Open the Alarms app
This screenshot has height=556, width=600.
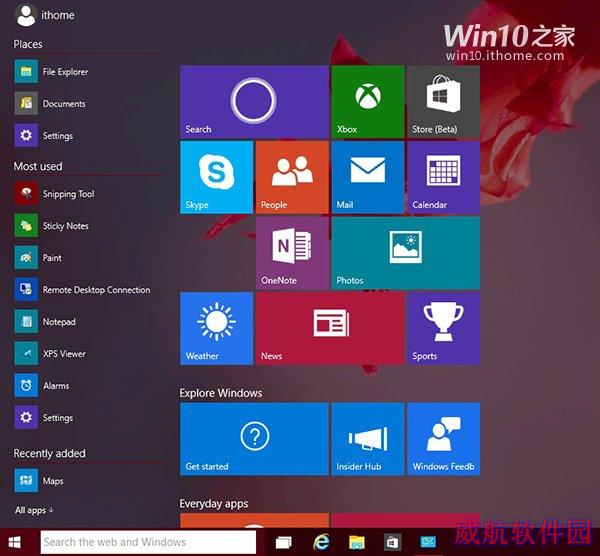[x=42, y=385]
